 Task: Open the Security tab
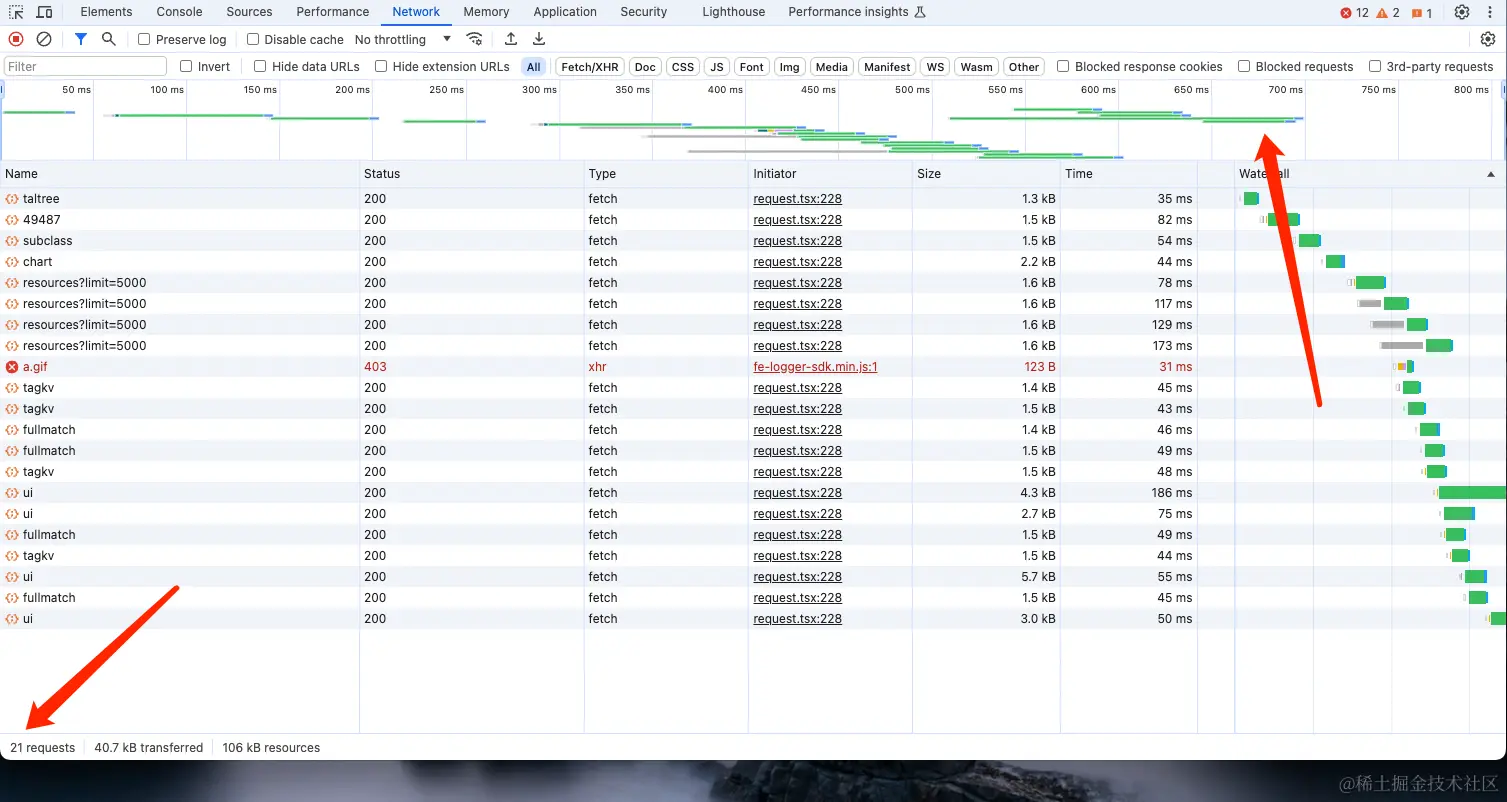[x=644, y=12]
